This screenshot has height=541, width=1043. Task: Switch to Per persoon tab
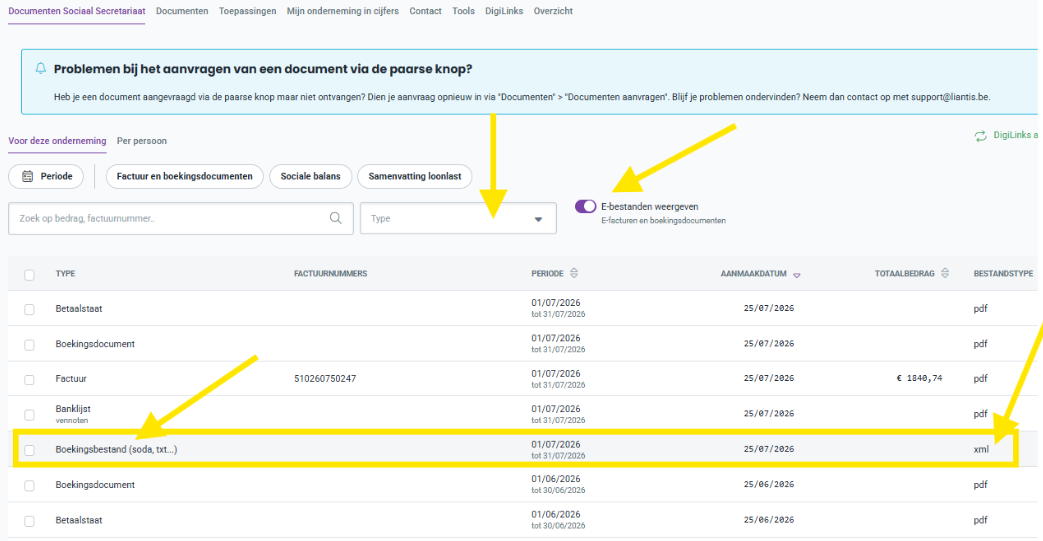tap(142, 141)
